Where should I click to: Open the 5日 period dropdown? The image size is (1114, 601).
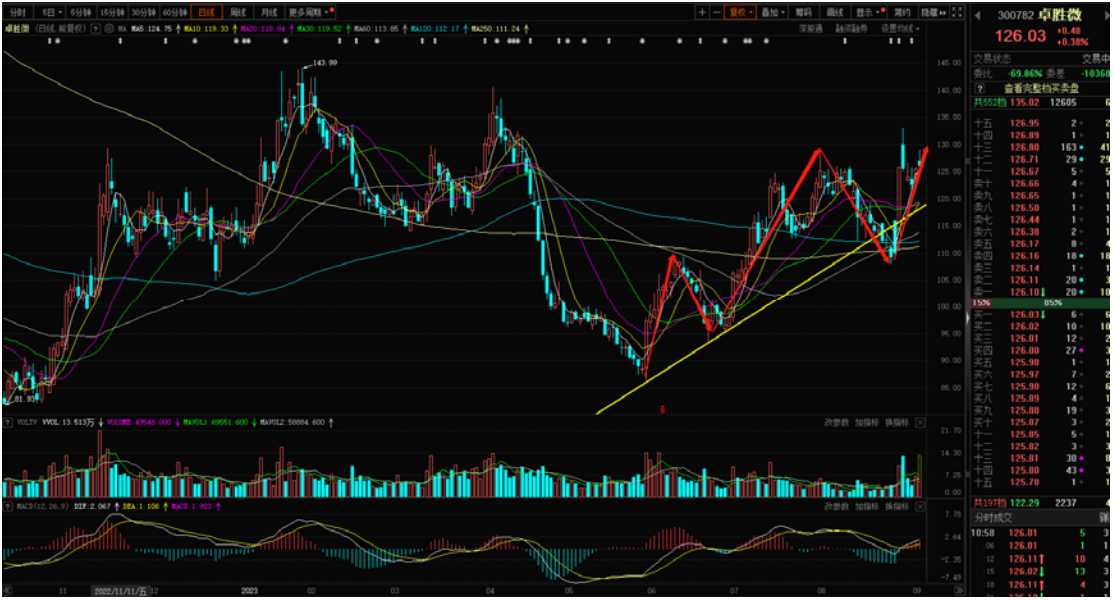click(x=51, y=12)
